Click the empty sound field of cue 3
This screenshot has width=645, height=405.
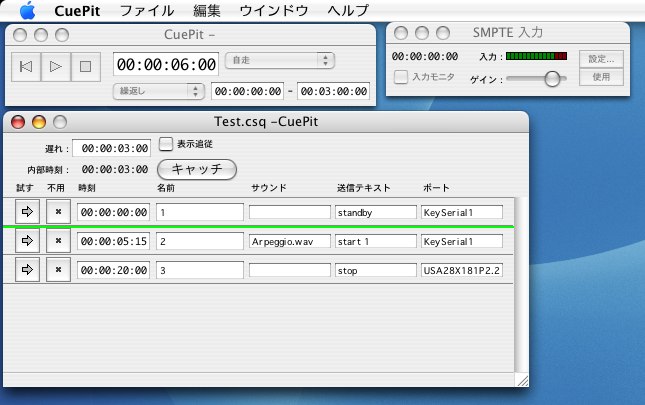[290, 270]
